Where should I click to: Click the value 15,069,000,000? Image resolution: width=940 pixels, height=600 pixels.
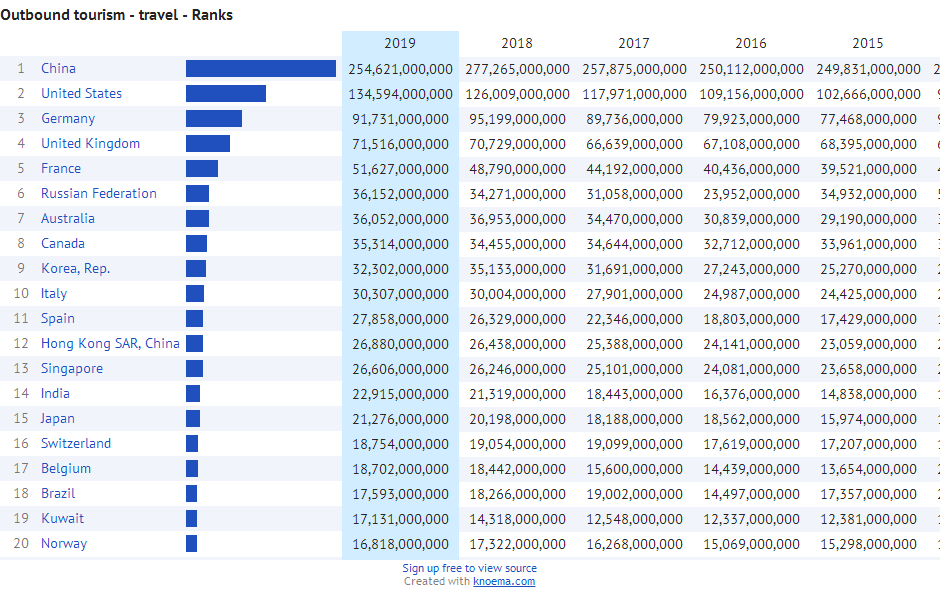pyautogui.click(x=751, y=544)
